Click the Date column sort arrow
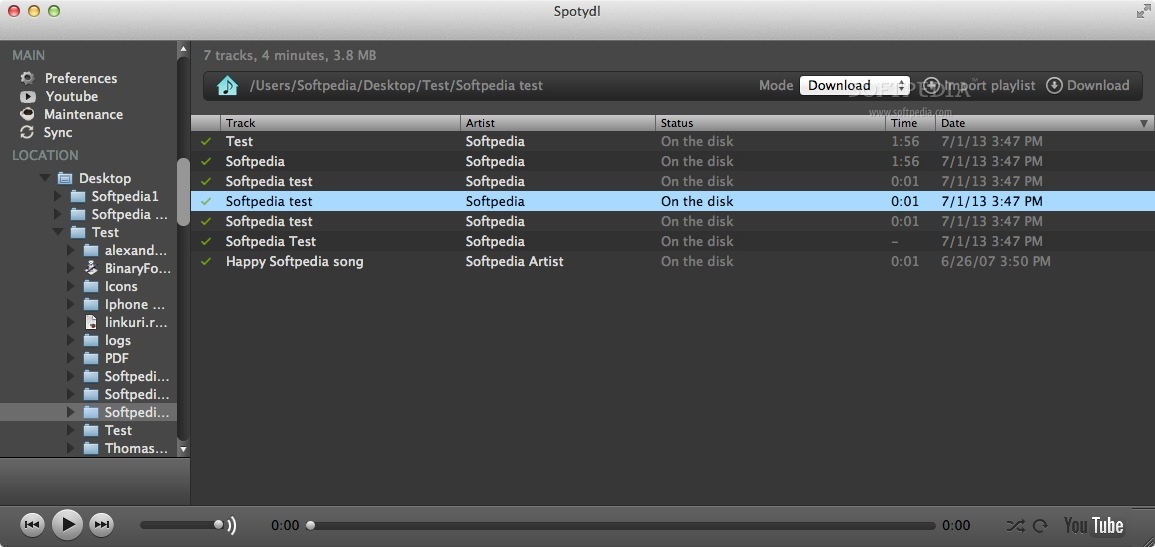This screenshot has width=1155, height=547. coord(1144,124)
